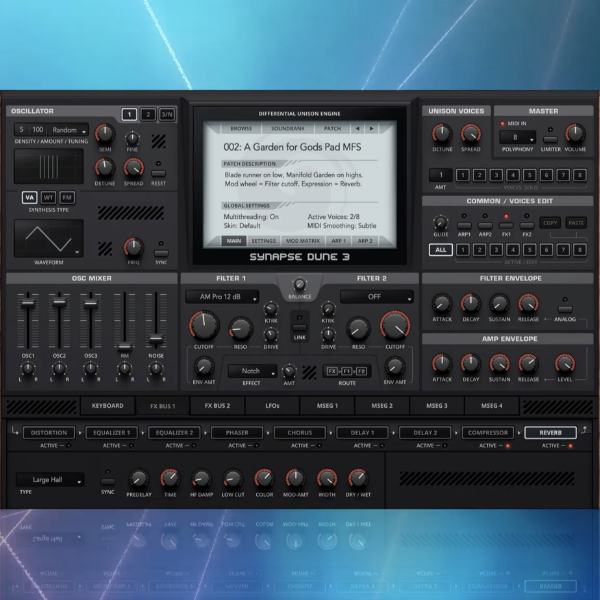Click the Filter 1 Env Amt knob
Screen dimensions: 600x600
click(x=204, y=367)
